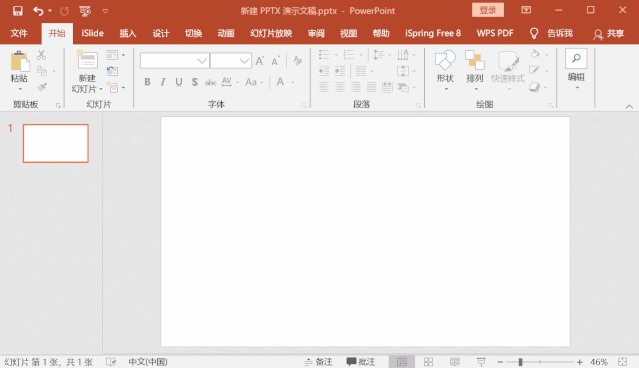Toggle Bold formatting
The height and width of the screenshot is (368, 639).
(x=148, y=82)
